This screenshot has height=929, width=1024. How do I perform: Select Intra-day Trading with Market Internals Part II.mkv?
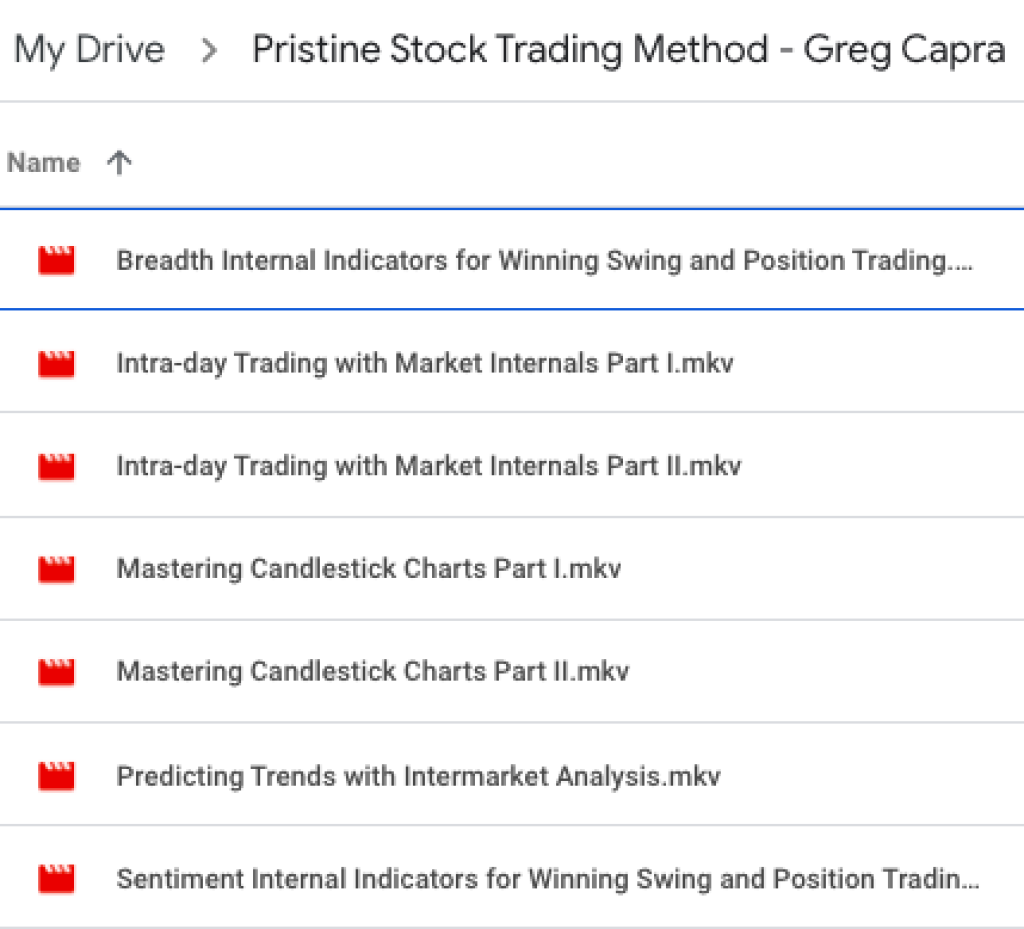click(x=429, y=466)
